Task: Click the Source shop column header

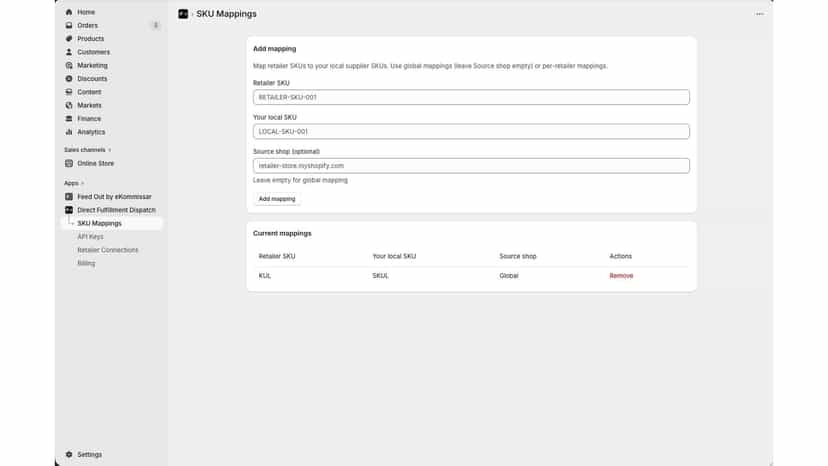Action: (x=518, y=256)
